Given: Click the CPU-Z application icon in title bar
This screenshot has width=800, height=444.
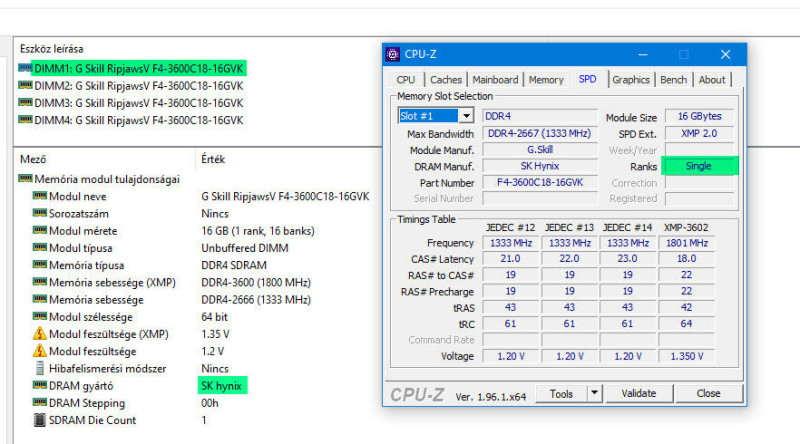Looking at the screenshot, I should coord(393,54).
